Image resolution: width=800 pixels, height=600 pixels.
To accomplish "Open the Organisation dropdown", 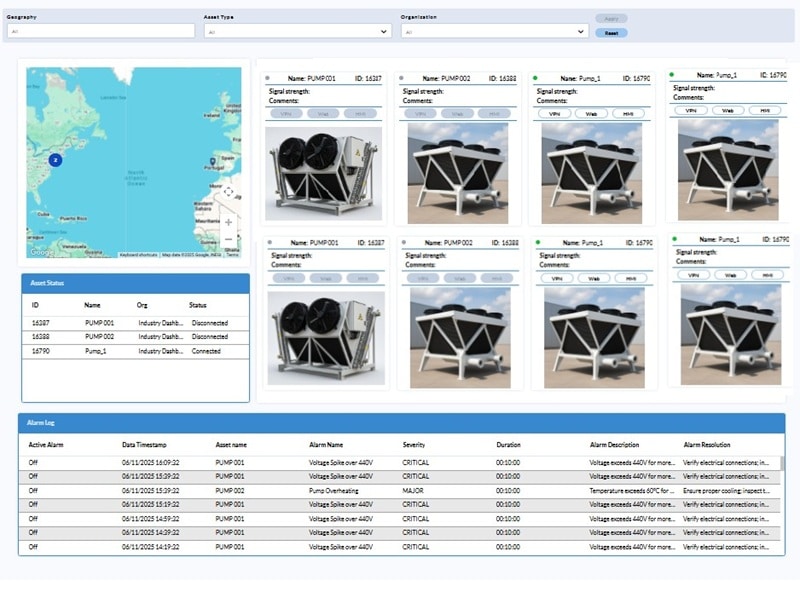I will click(x=495, y=29).
